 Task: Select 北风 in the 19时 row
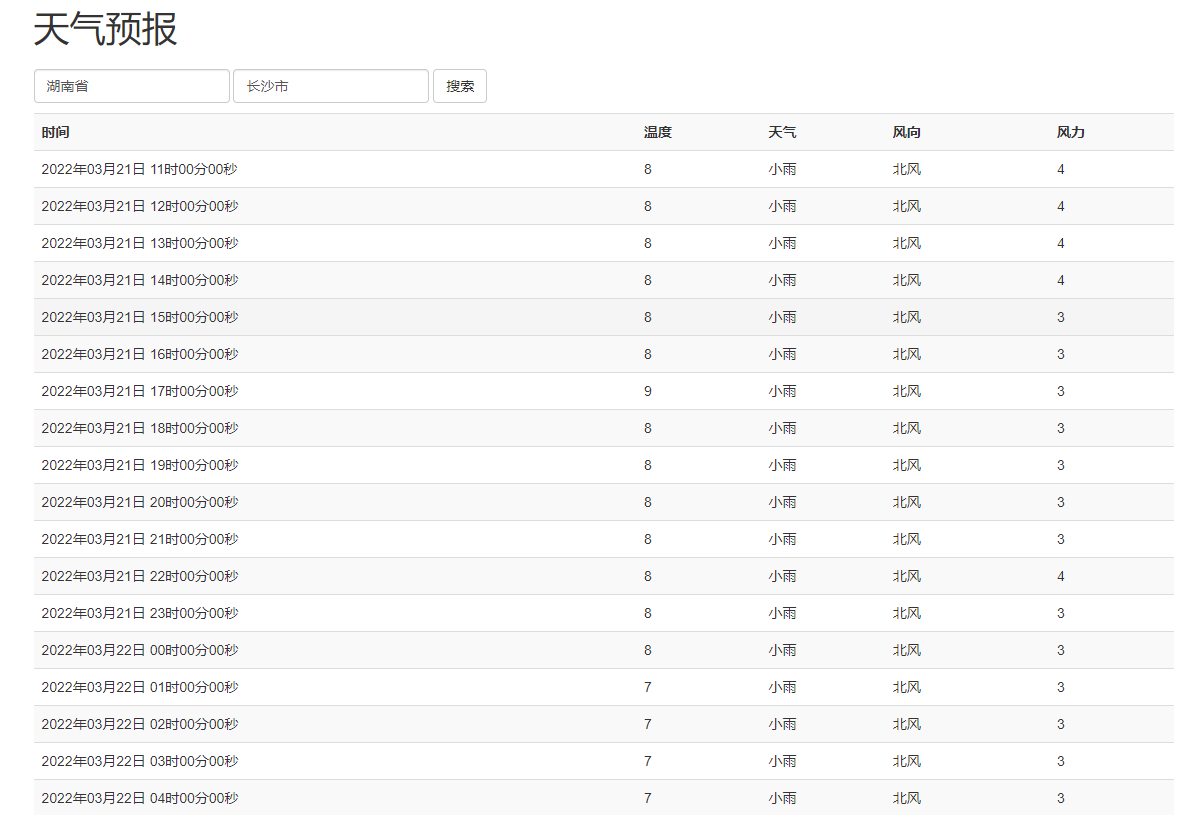[x=907, y=465]
